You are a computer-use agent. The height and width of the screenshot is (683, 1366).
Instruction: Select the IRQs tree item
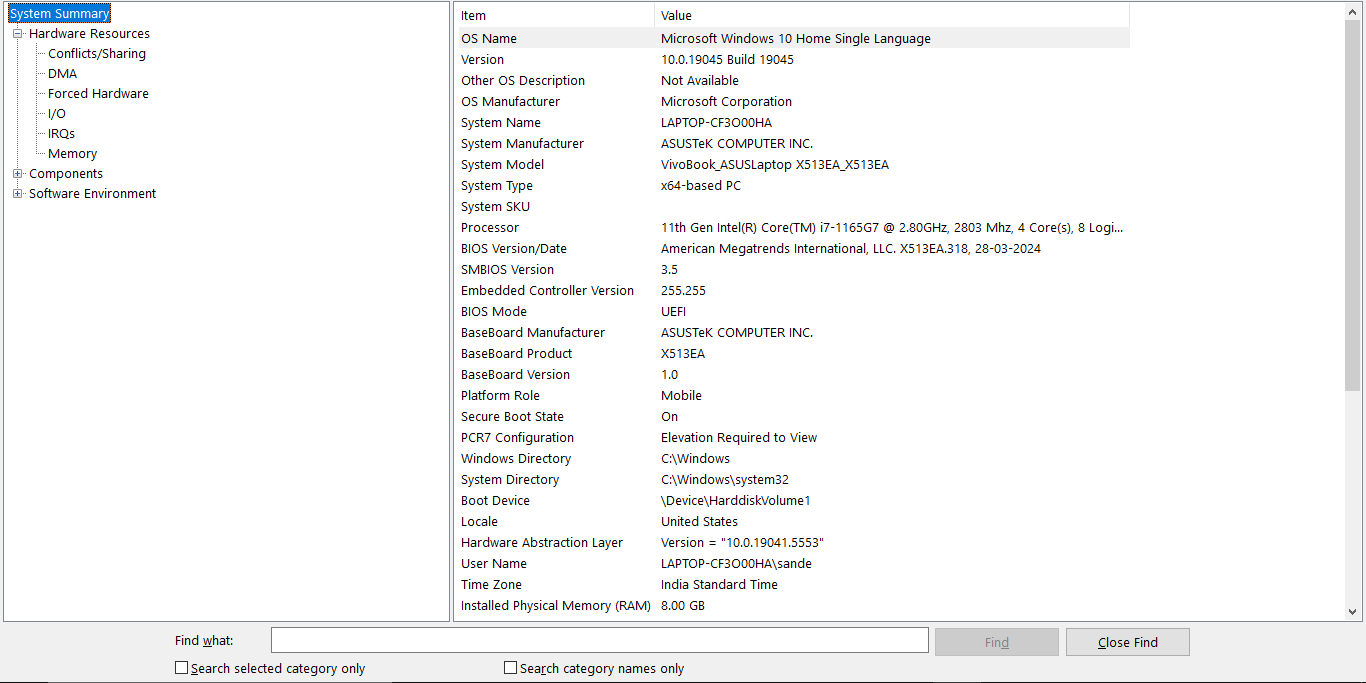tap(60, 133)
